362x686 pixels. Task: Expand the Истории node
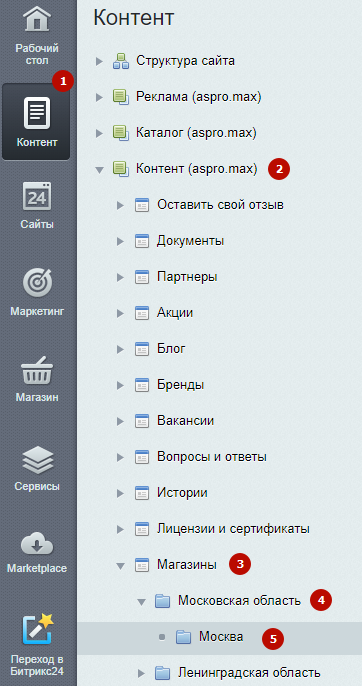120,494
